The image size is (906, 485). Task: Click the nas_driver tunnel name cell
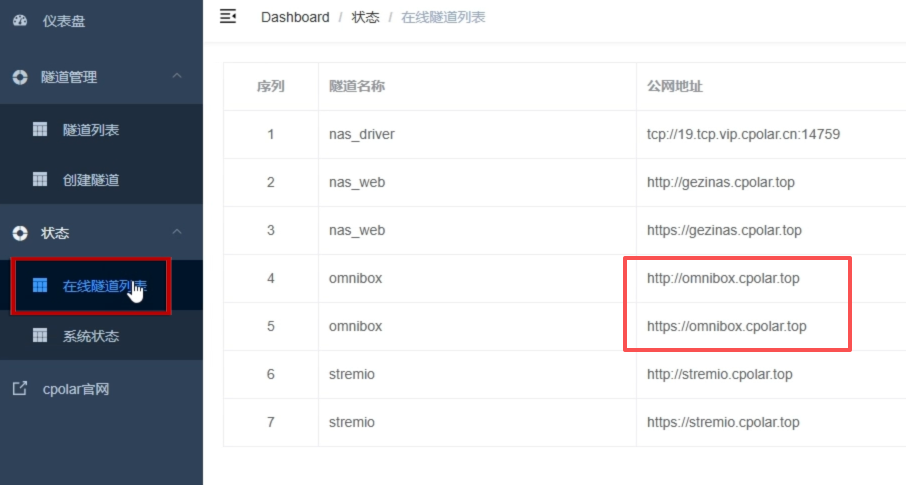pyautogui.click(x=361, y=134)
